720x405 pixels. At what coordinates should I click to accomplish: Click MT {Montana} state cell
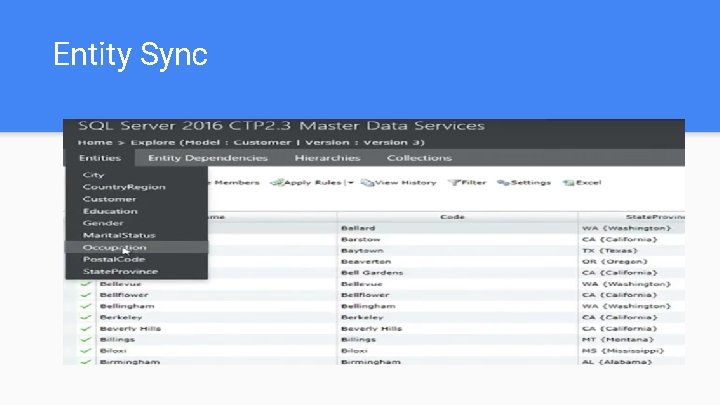(x=618, y=340)
